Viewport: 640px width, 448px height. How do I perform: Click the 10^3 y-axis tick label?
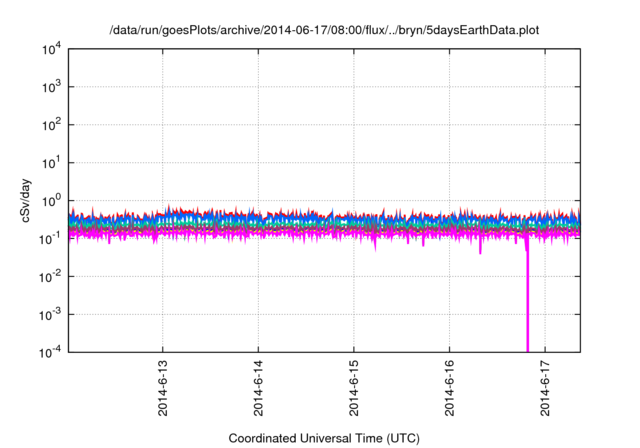51,87
